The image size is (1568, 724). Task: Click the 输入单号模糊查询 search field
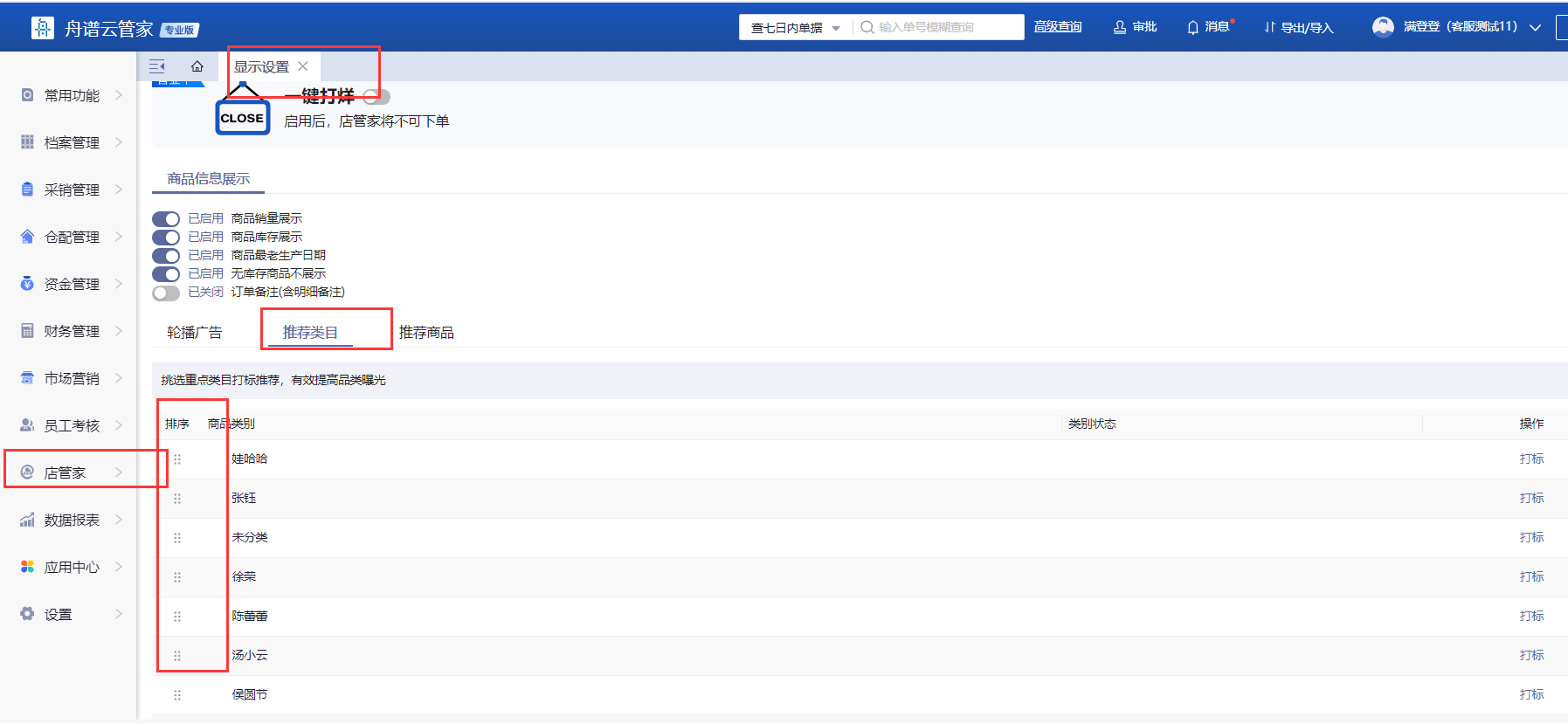coord(943,28)
